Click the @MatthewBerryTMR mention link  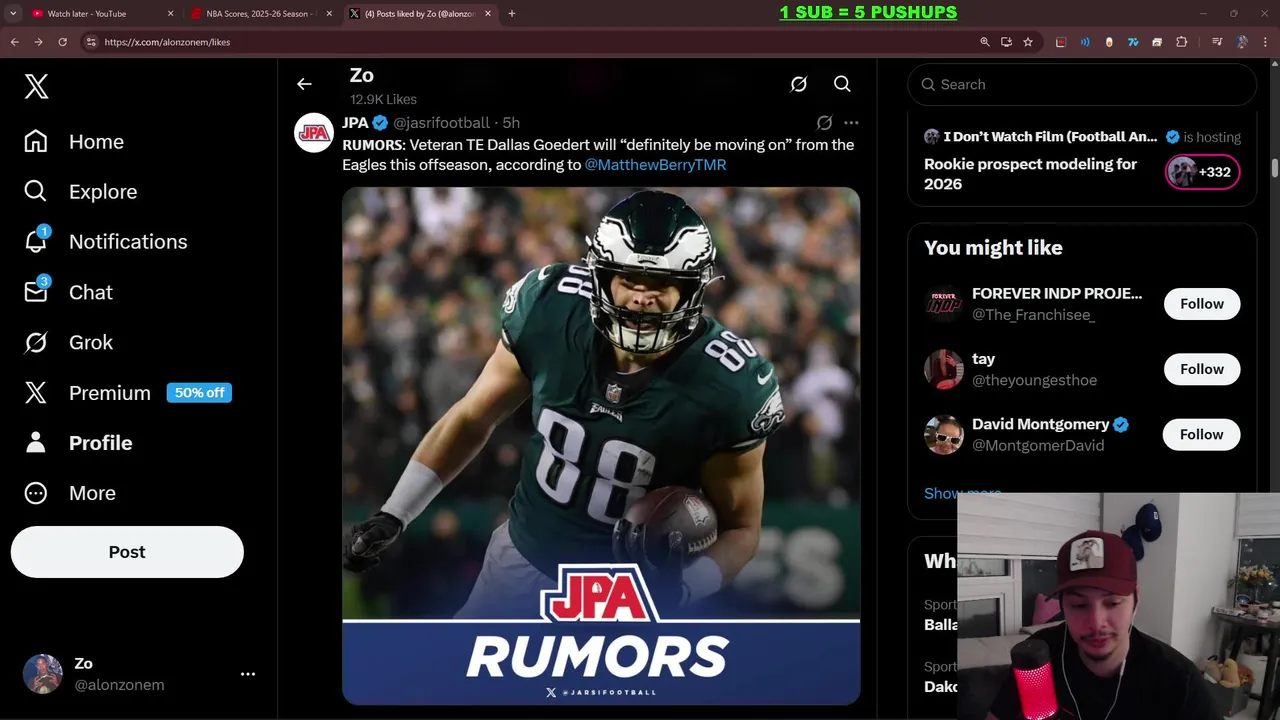(x=655, y=165)
